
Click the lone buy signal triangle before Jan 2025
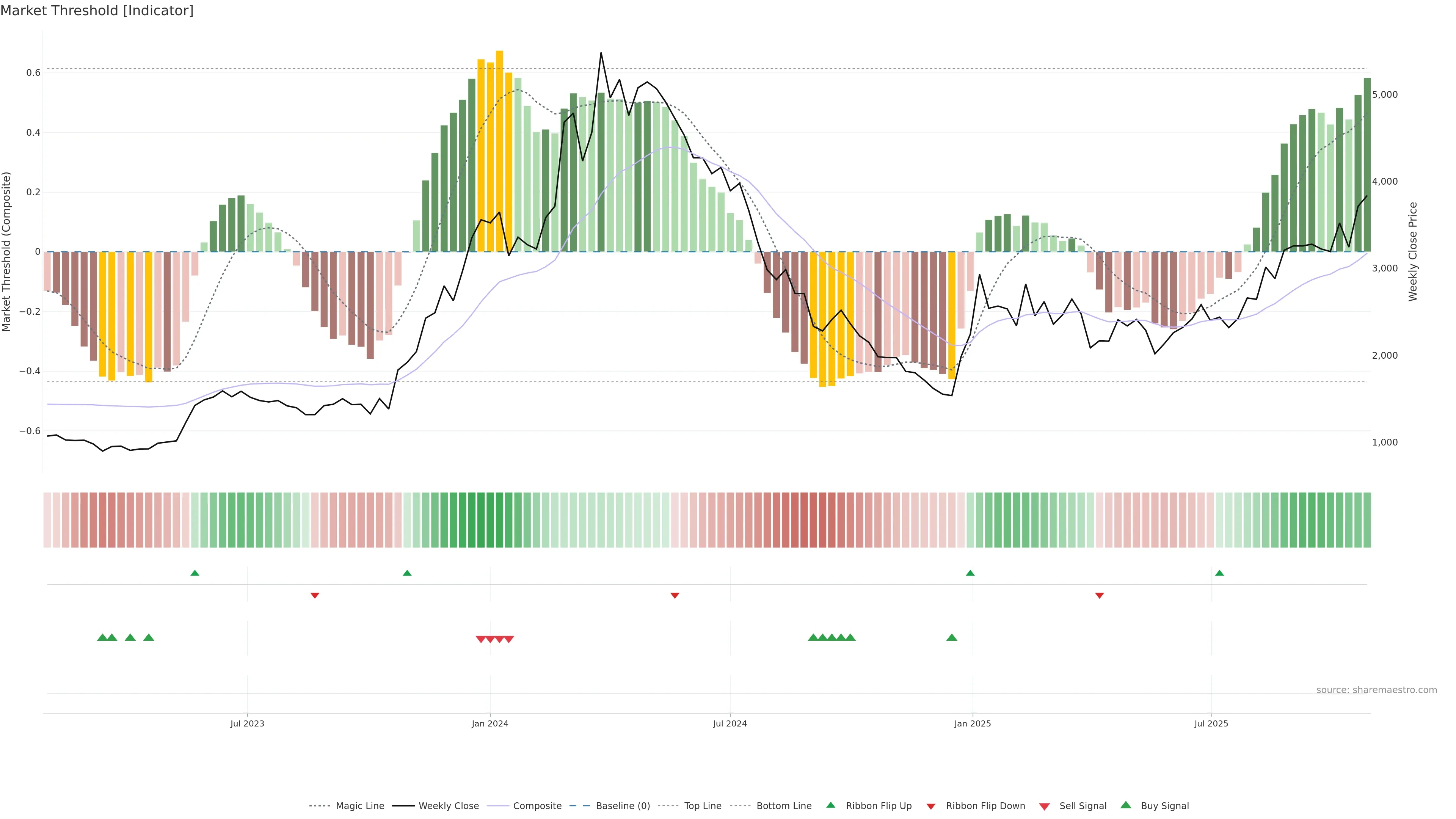(951, 637)
